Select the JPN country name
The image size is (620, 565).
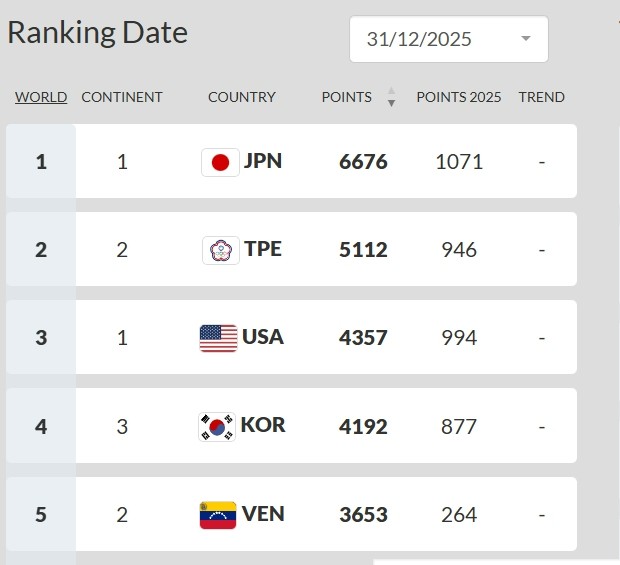[263, 161]
